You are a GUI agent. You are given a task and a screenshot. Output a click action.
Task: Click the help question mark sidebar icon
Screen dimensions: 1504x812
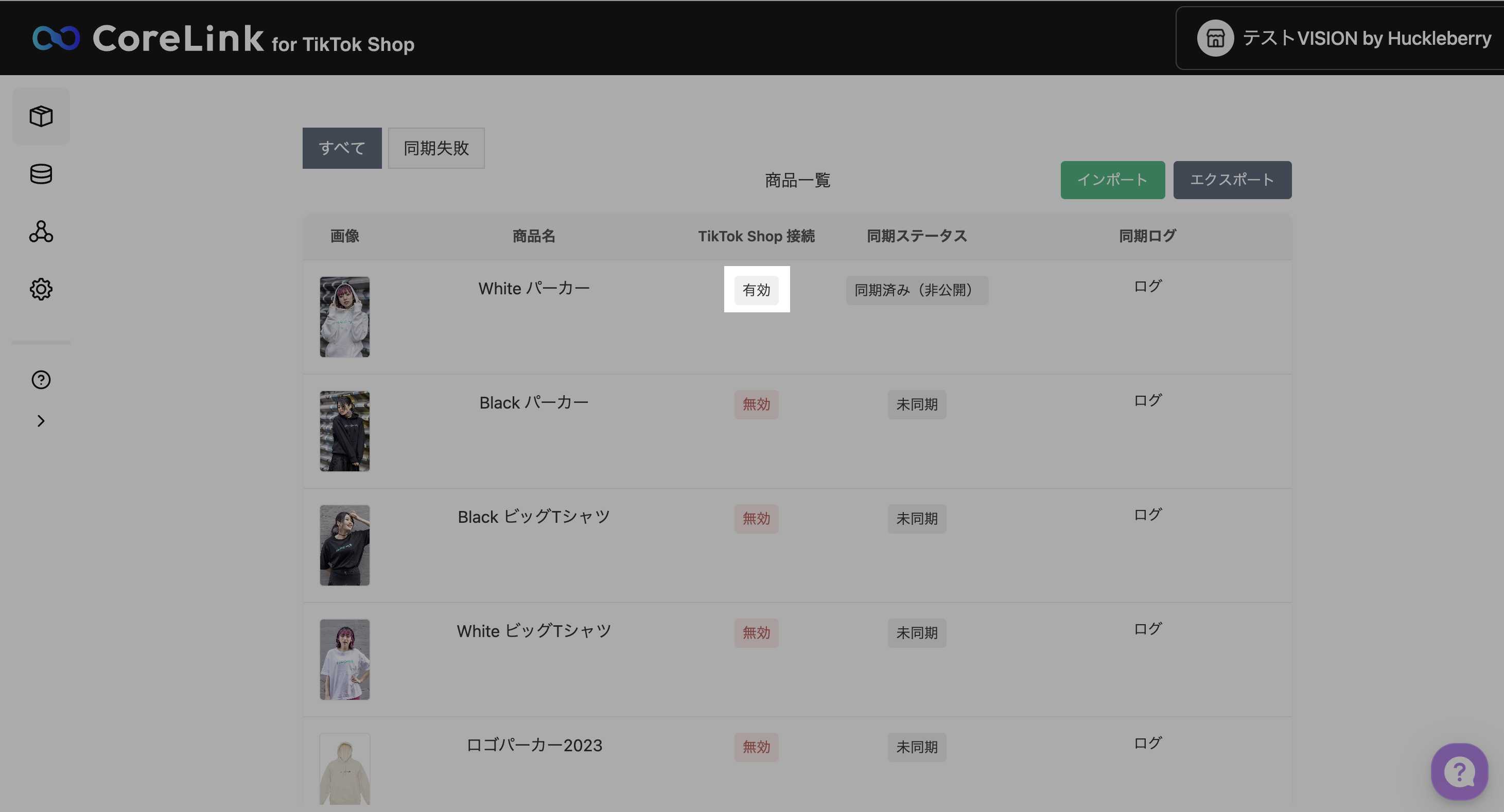pyautogui.click(x=41, y=380)
